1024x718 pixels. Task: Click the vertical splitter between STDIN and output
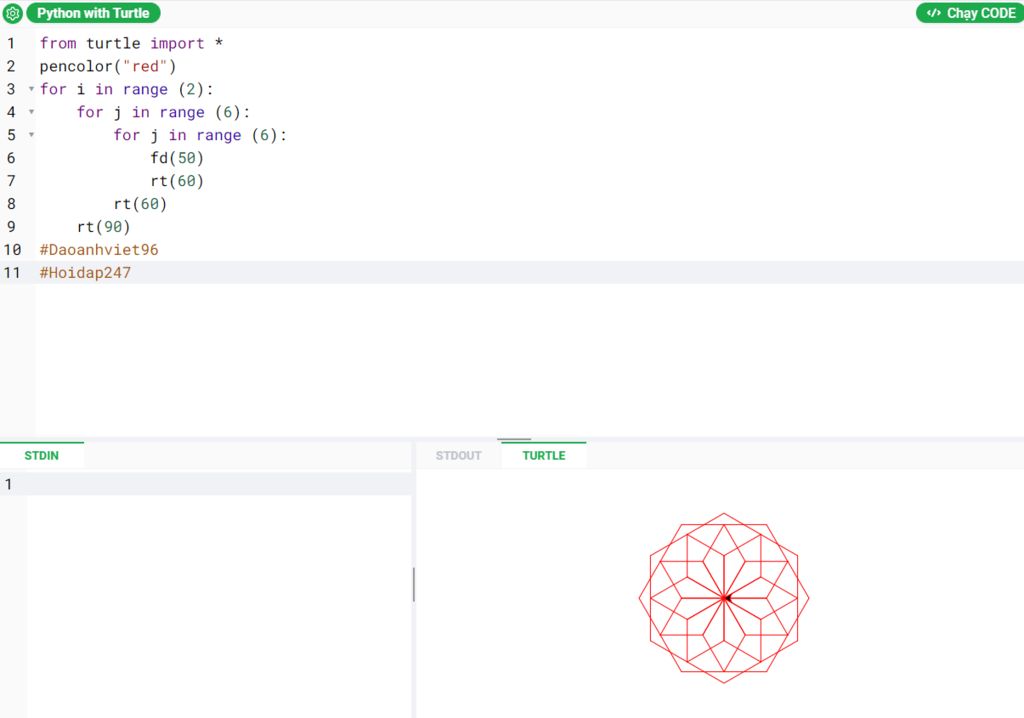pyautogui.click(x=414, y=584)
